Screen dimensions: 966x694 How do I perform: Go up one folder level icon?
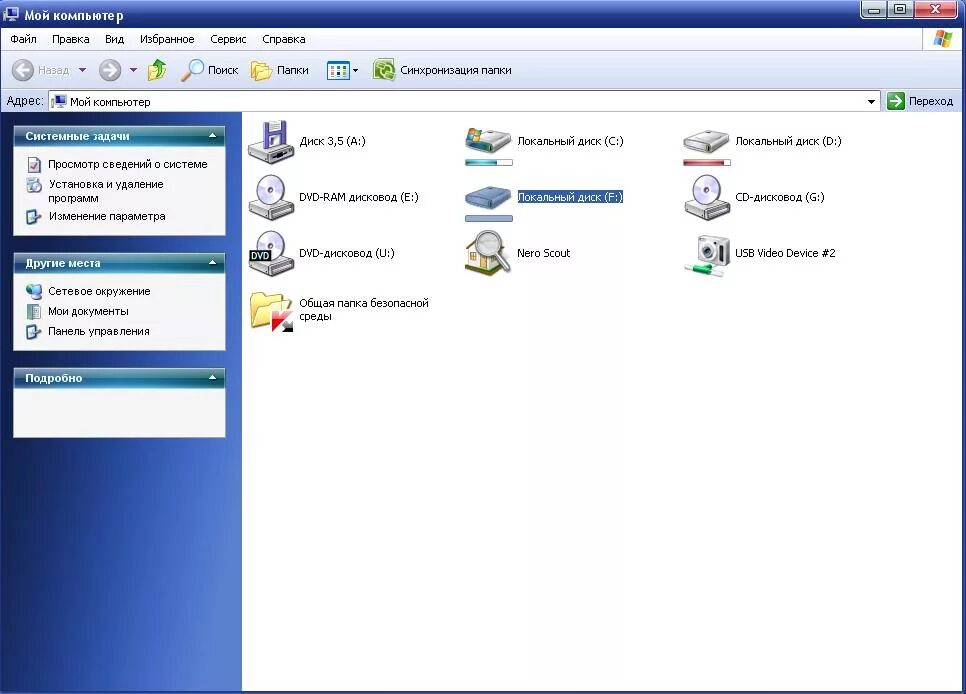tap(157, 70)
